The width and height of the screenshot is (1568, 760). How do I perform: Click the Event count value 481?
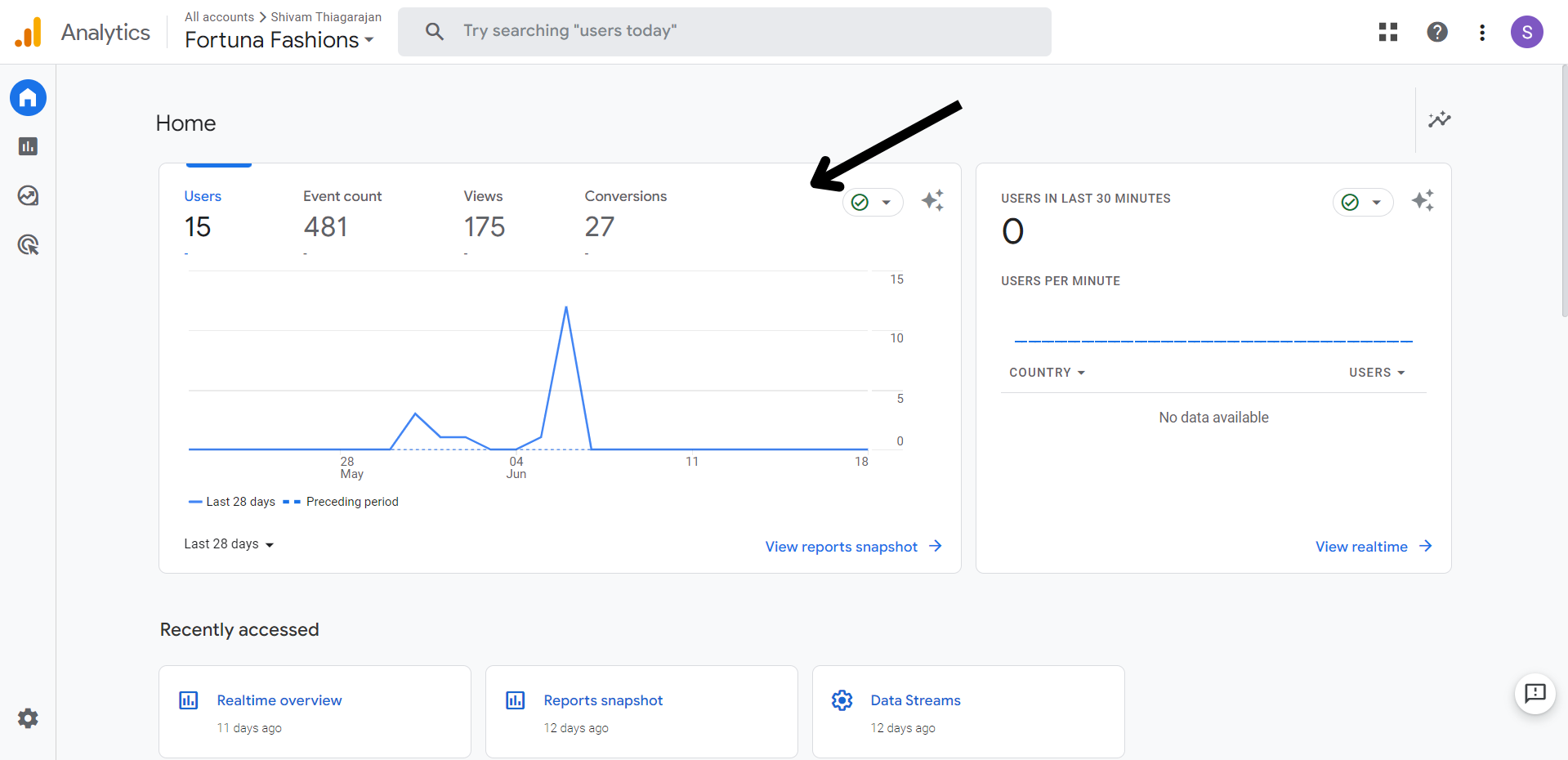tap(326, 227)
